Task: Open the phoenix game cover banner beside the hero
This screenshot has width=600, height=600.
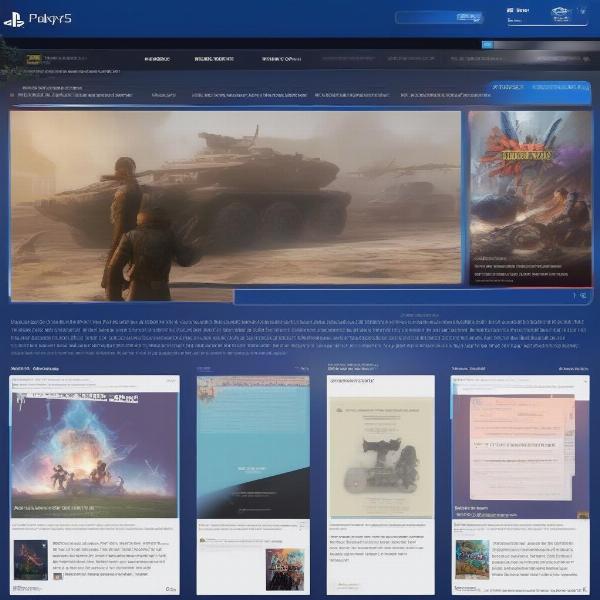Action: (x=530, y=198)
